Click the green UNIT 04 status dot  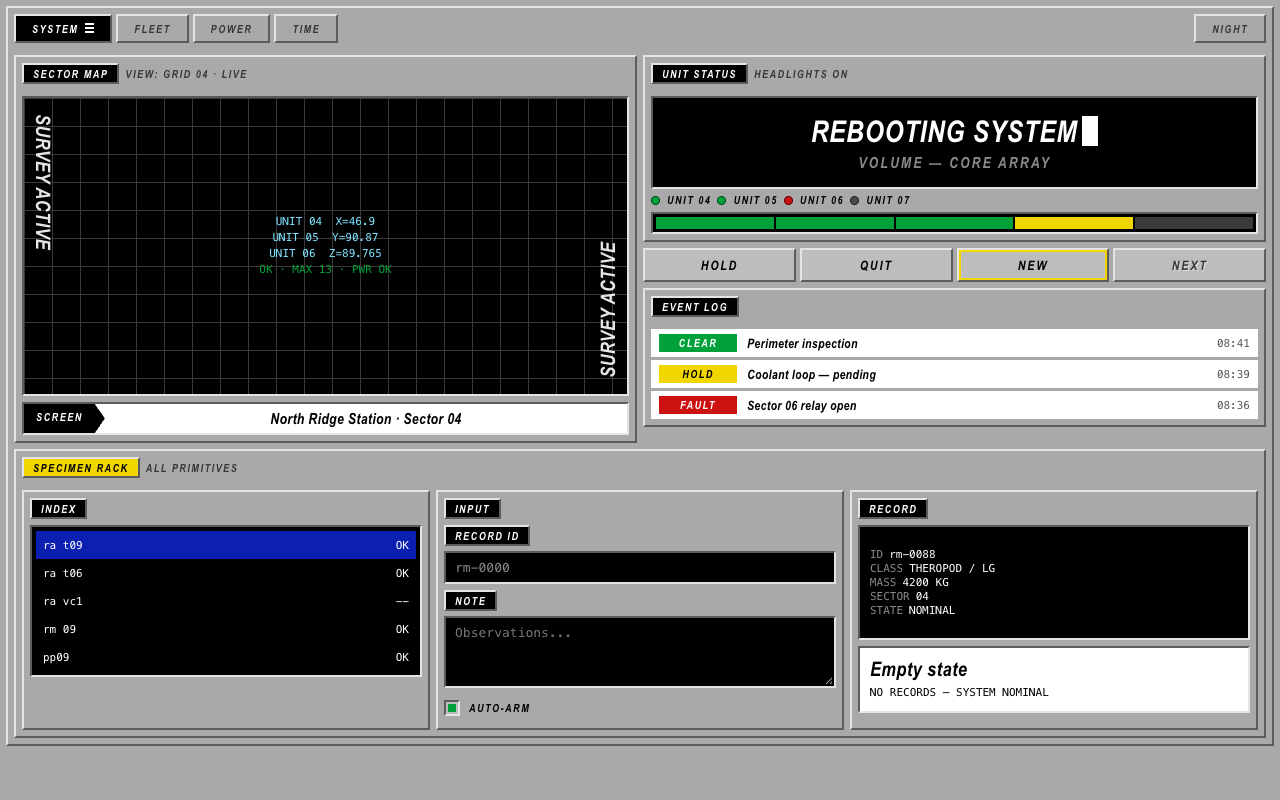coord(656,200)
